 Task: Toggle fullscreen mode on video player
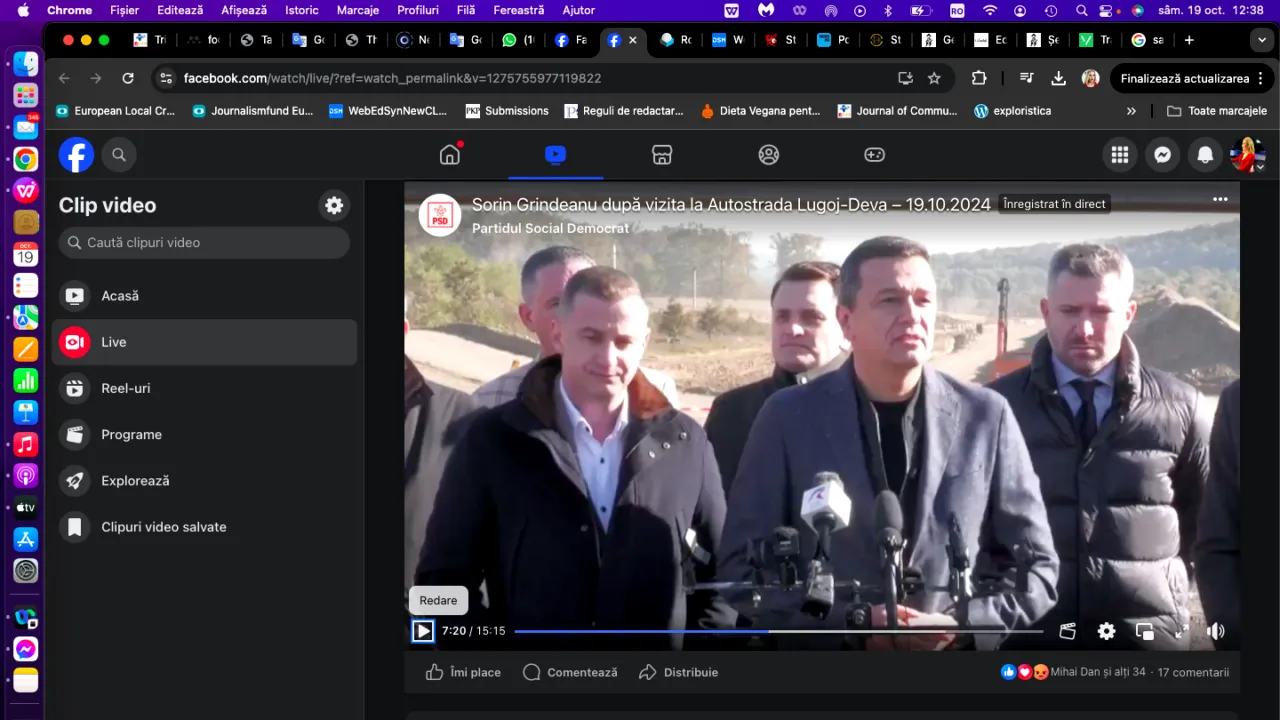(x=1181, y=631)
